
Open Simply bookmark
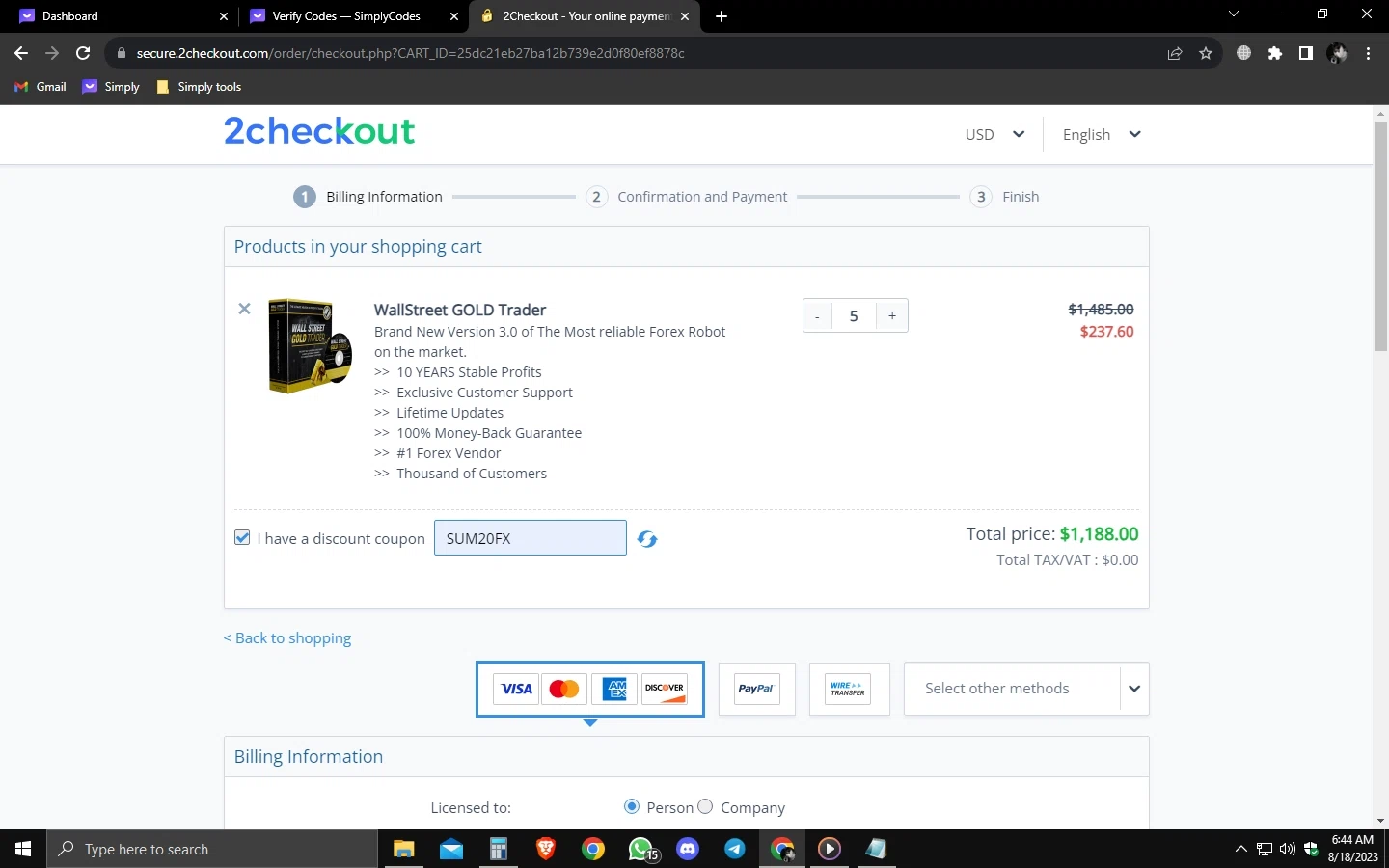click(x=111, y=87)
